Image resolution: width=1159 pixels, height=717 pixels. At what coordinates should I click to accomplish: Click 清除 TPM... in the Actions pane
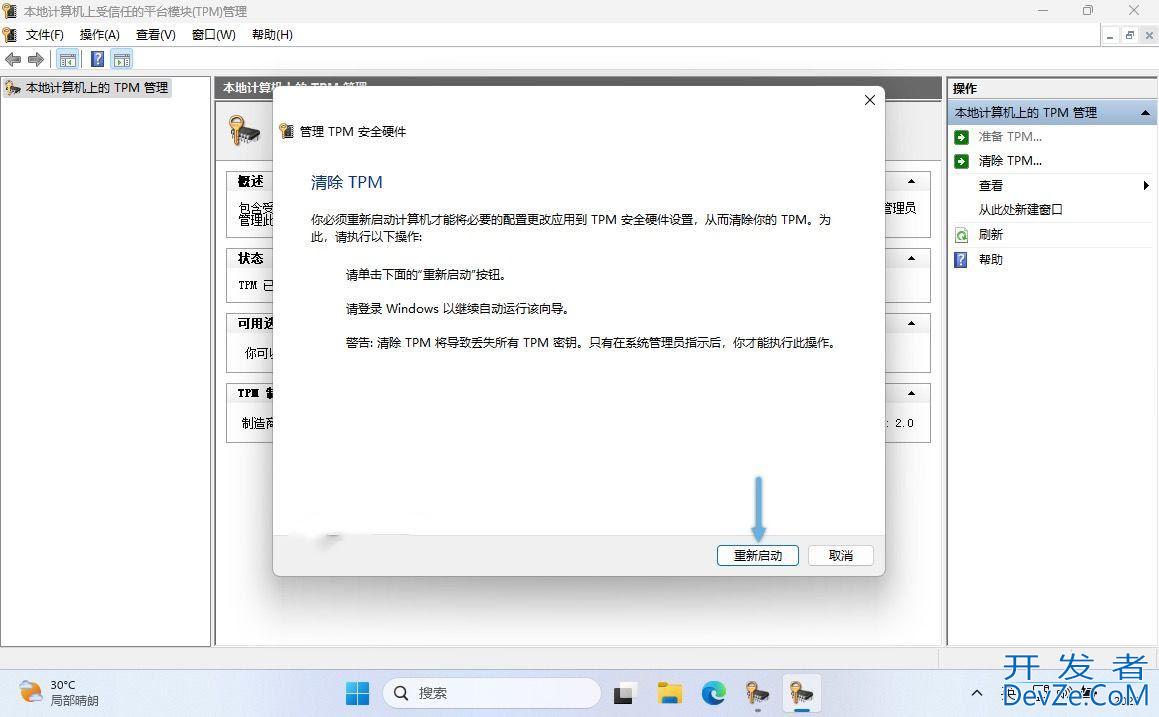[x=1010, y=160]
